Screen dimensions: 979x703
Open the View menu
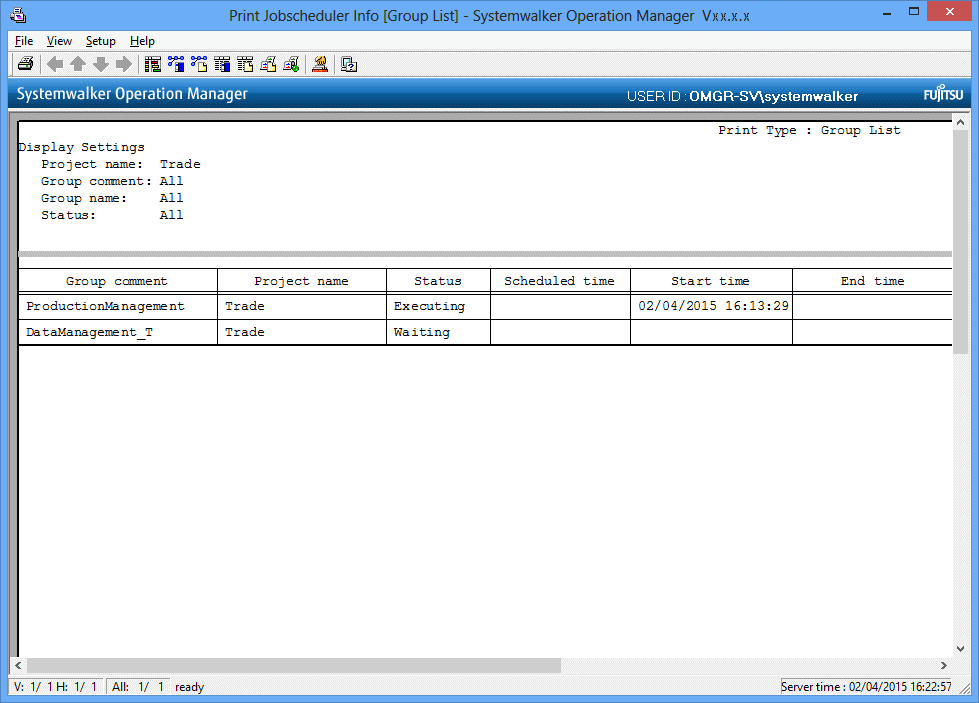59,41
